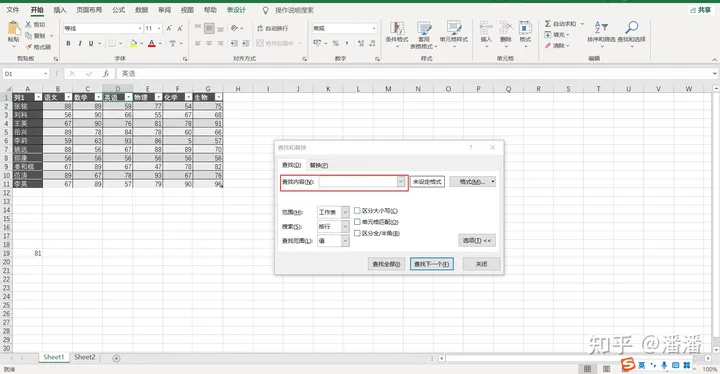
Task: Open the 文件 menu tab
Action: point(13,10)
